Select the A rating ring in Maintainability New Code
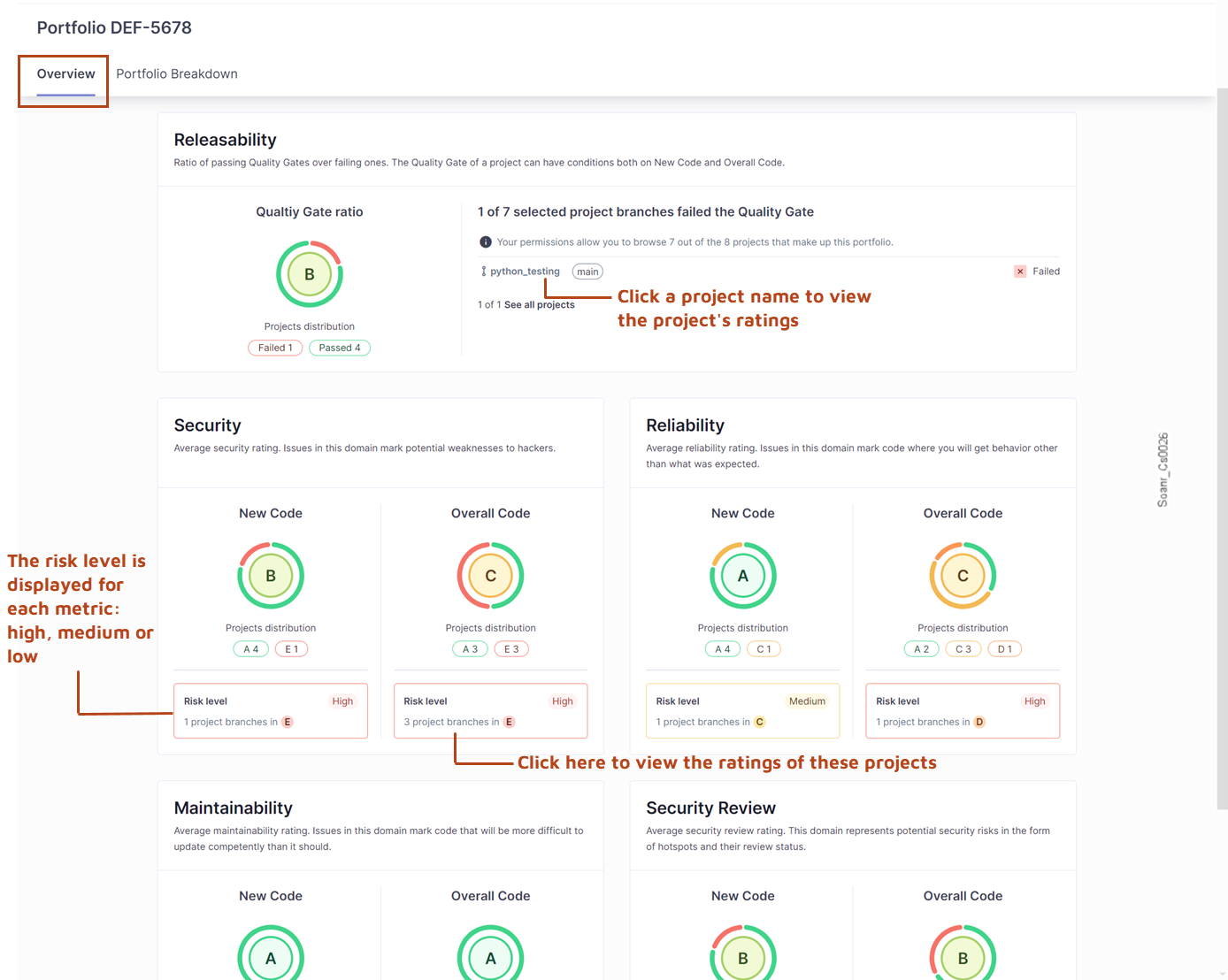Screen dimensions: 1228x980 (271, 957)
